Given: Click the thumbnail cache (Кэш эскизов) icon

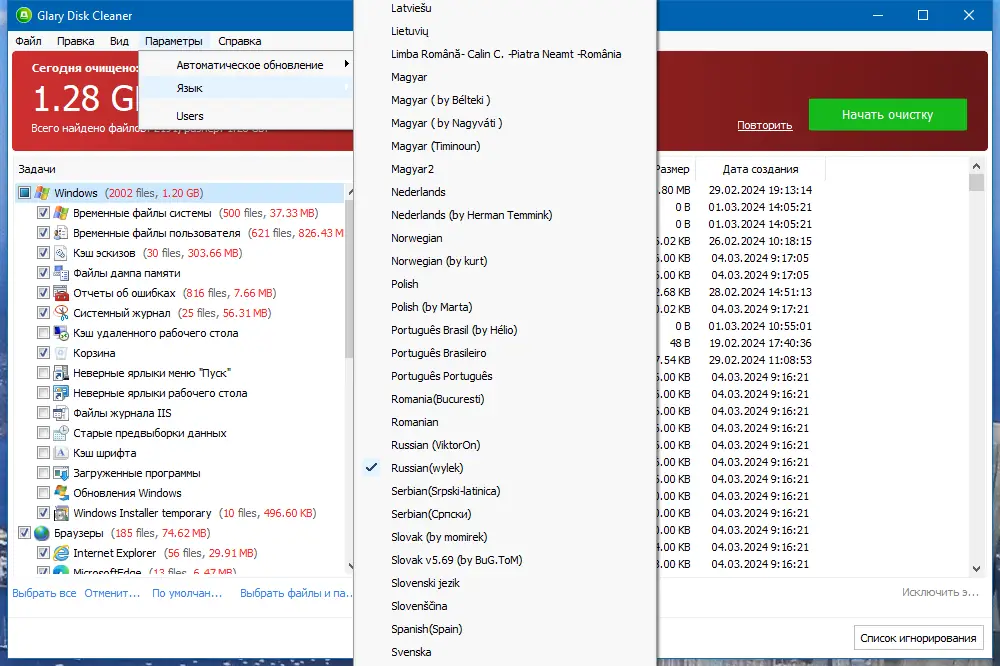Looking at the screenshot, I should point(61,253).
